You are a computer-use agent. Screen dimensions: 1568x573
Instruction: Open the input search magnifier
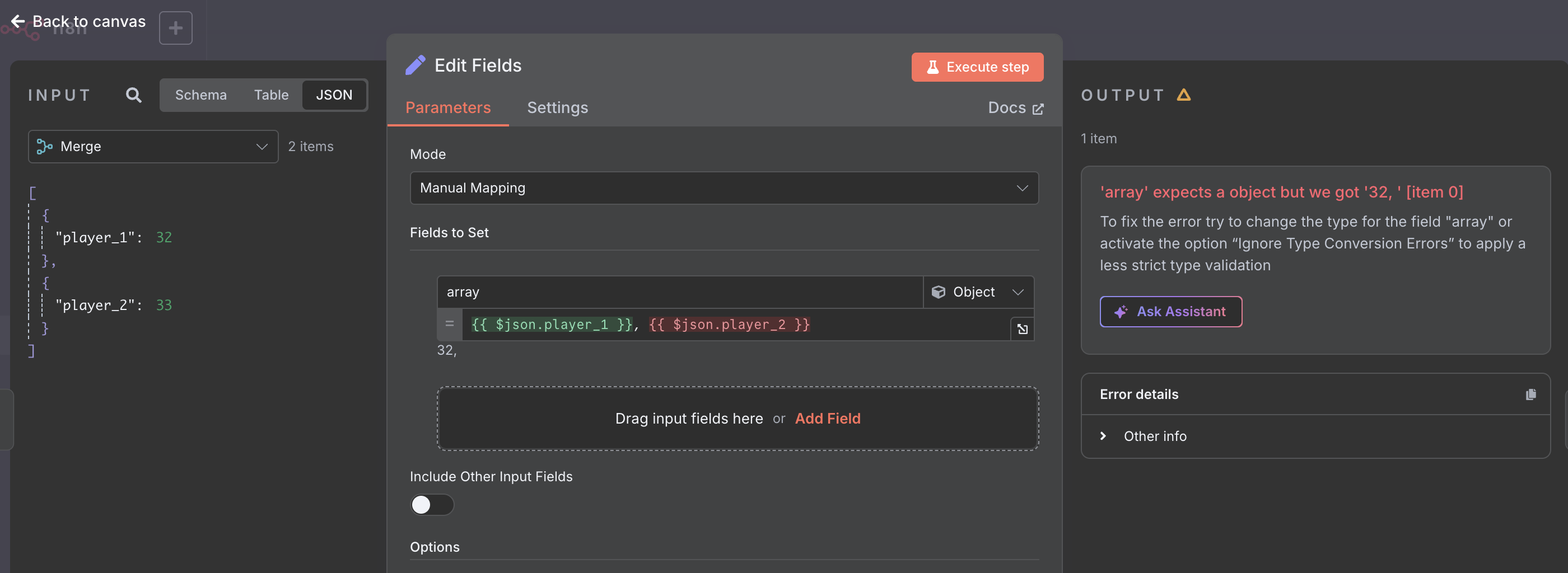tap(133, 95)
